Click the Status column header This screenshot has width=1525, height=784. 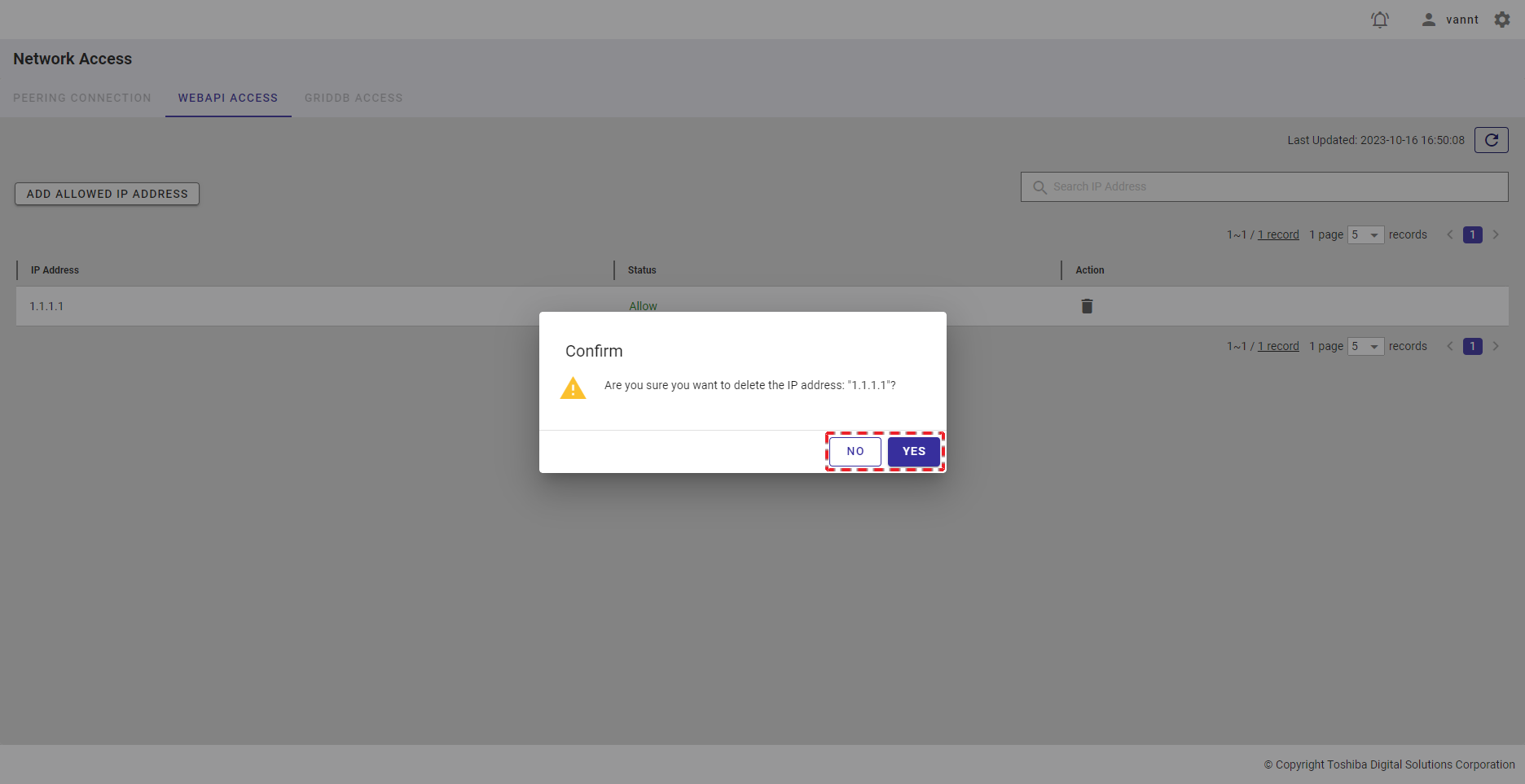pyautogui.click(x=642, y=270)
